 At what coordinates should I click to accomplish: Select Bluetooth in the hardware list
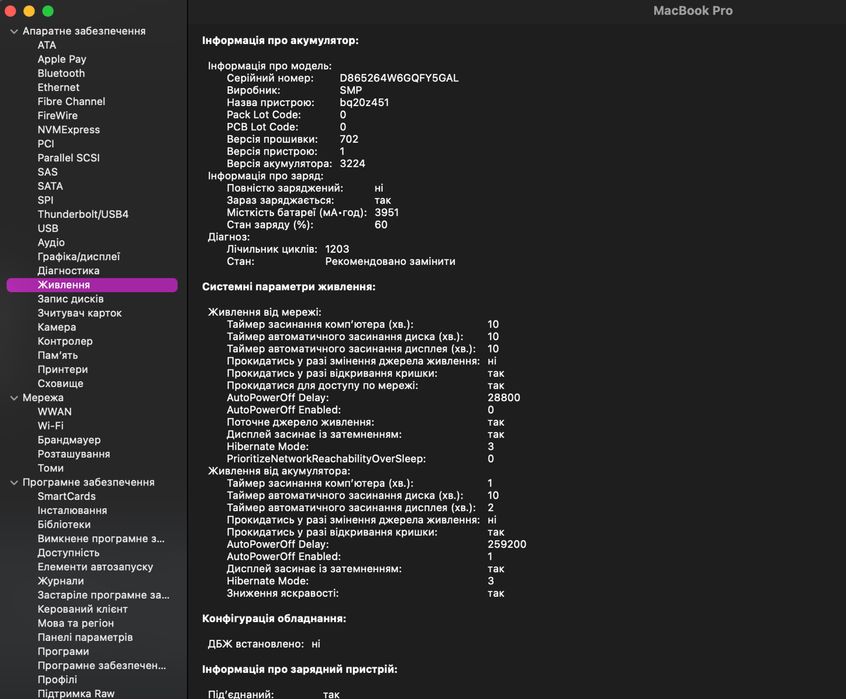61,73
